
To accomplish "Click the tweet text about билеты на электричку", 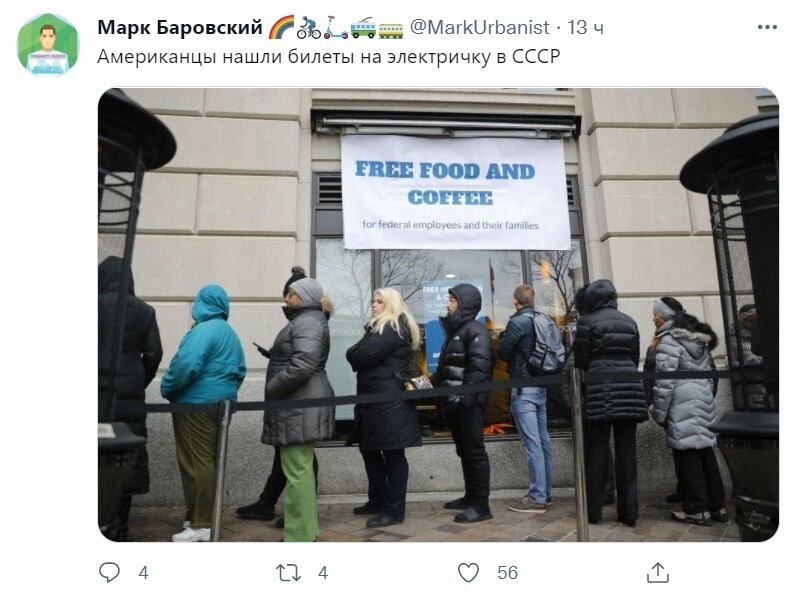I will [328, 56].
